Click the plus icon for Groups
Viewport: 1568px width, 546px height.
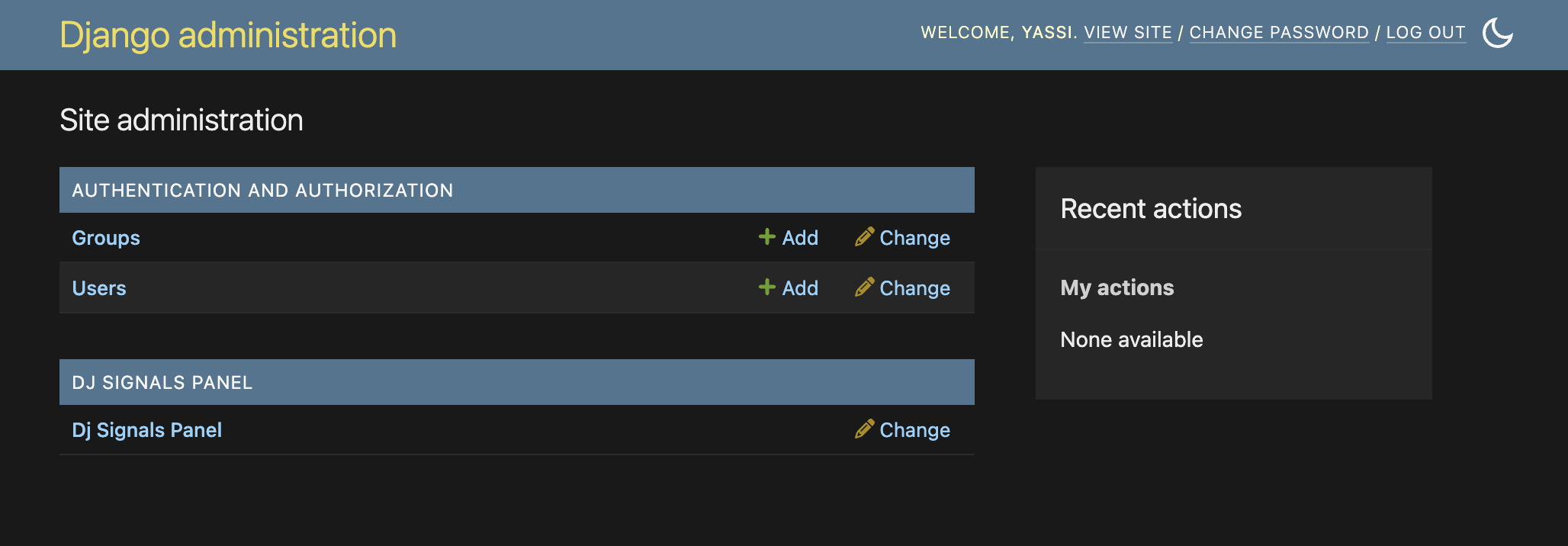point(767,237)
